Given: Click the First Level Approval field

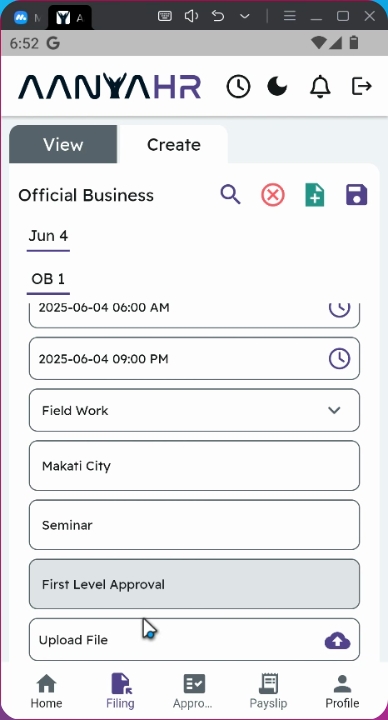Looking at the screenshot, I should [194, 584].
